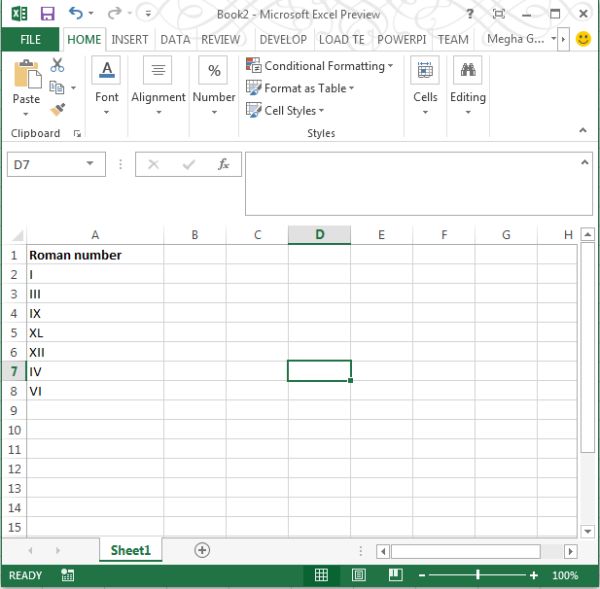
Task: Undo the last action
Action: point(75,13)
